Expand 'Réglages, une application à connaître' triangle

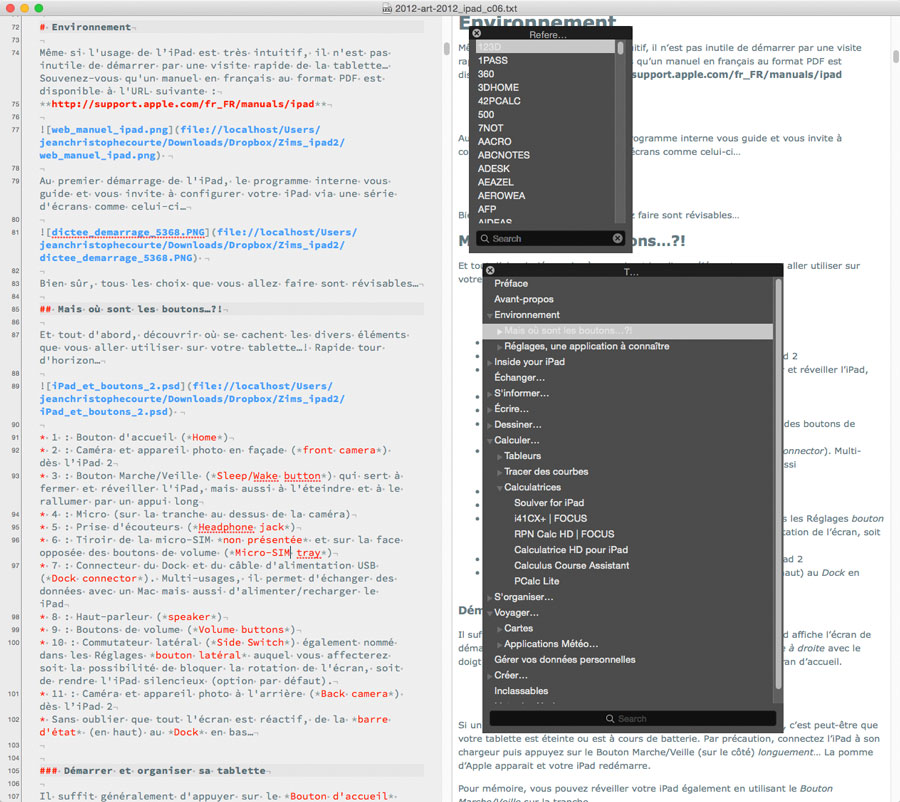[x=499, y=346]
